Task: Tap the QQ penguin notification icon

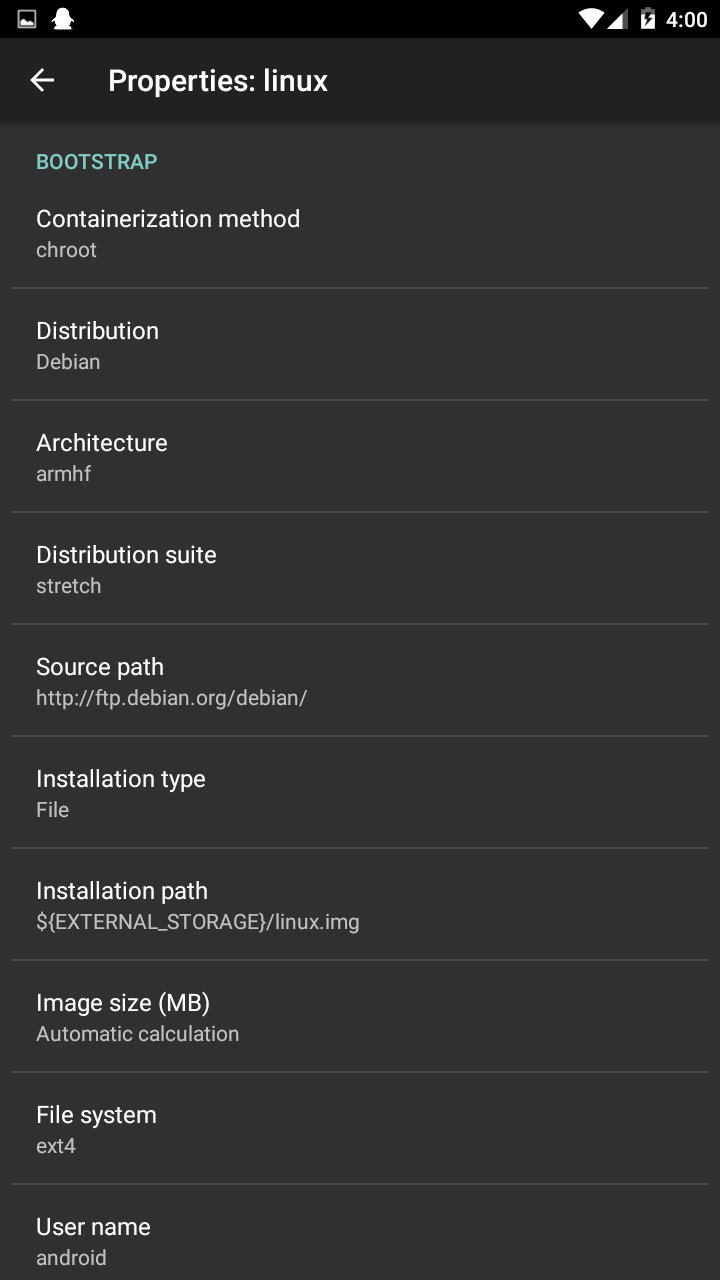Action: coord(63,19)
